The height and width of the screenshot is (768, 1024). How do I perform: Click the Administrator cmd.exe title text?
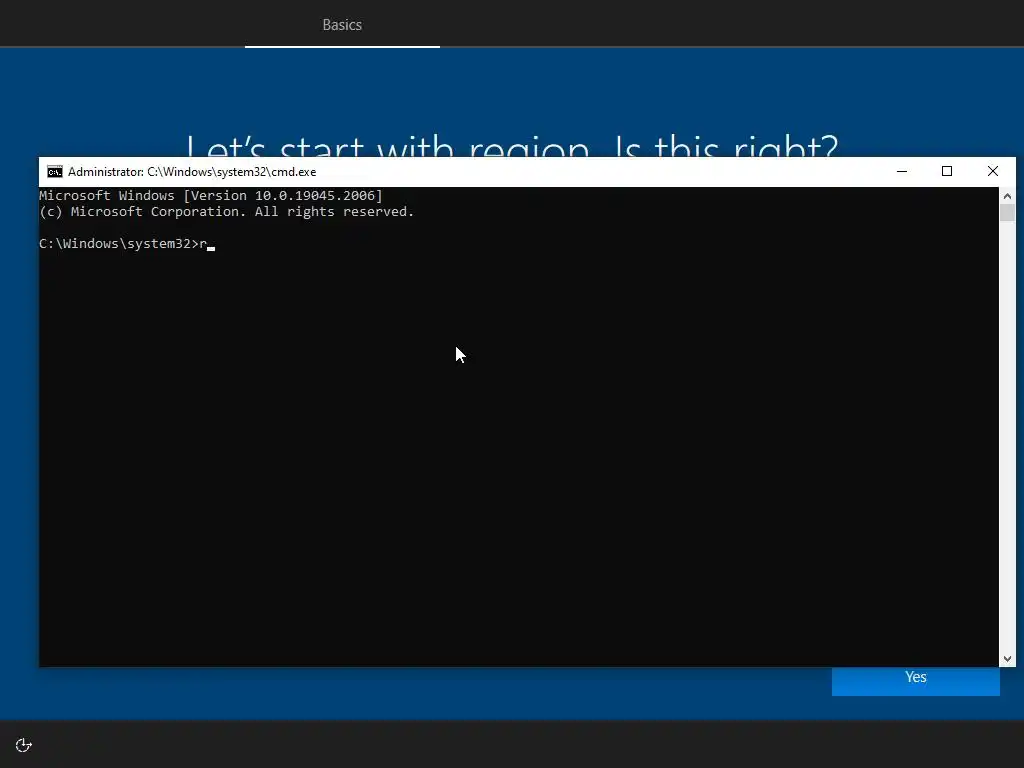[x=192, y=172]
